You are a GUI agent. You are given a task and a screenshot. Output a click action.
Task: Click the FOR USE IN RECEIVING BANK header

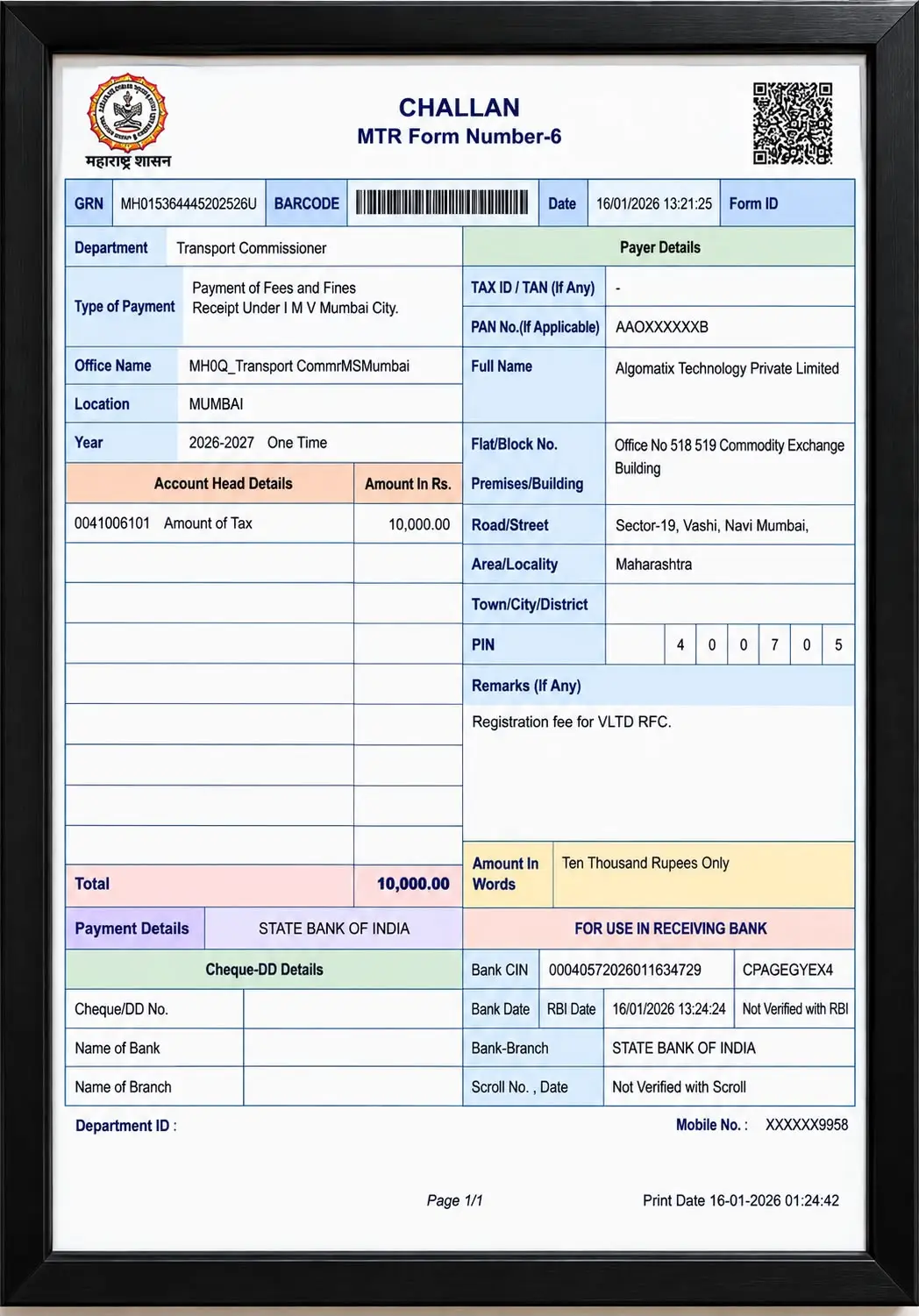[x=671, y=928]
